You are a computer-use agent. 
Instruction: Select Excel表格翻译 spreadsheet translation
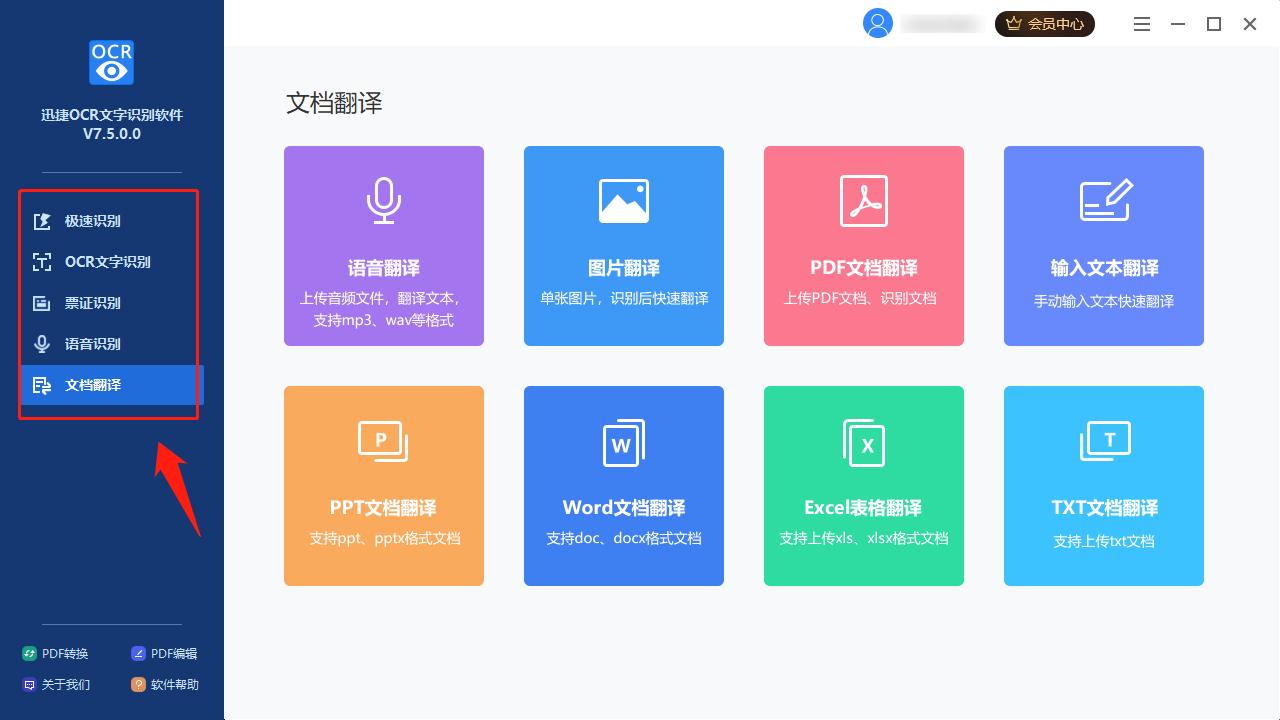pos(863,486)
